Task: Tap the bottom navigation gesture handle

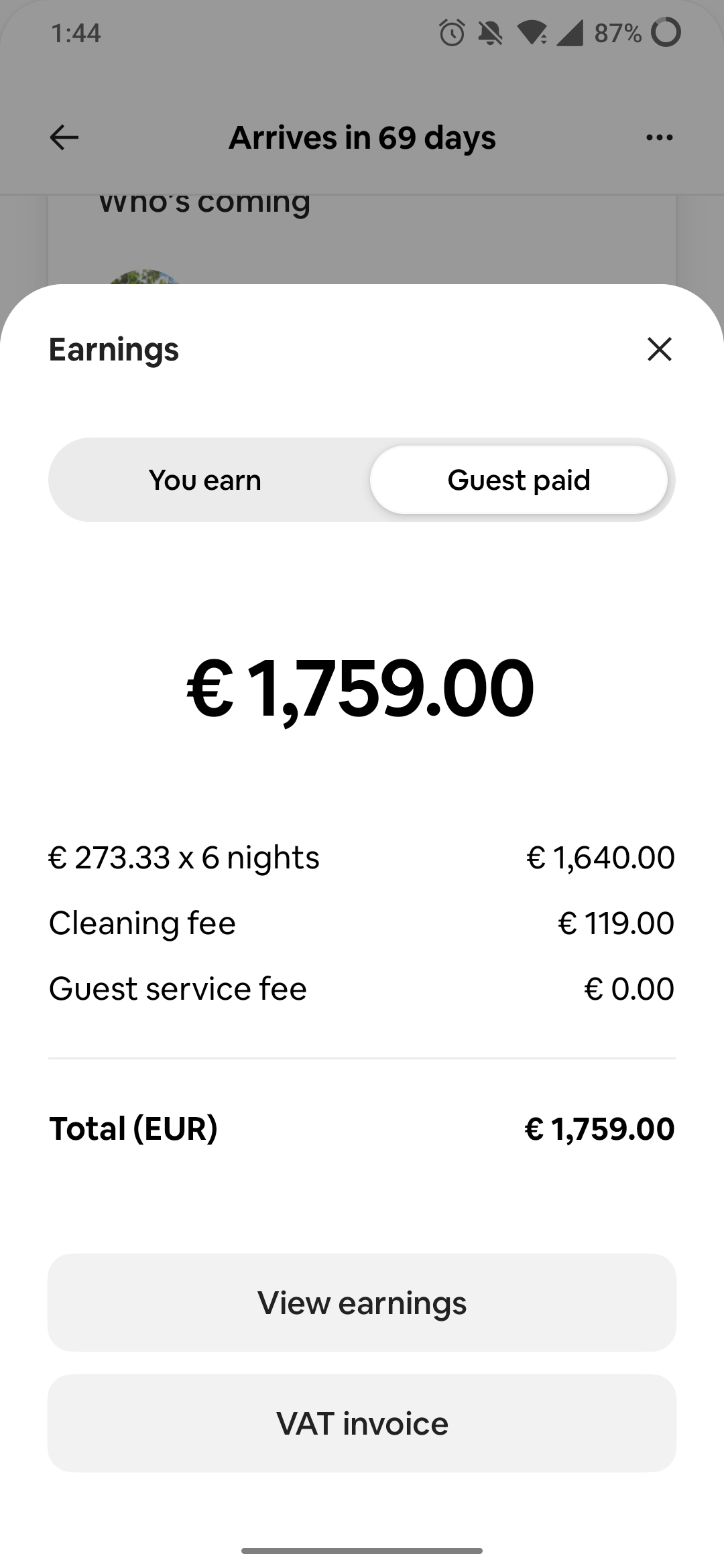Action: (x=362, y=1551)
